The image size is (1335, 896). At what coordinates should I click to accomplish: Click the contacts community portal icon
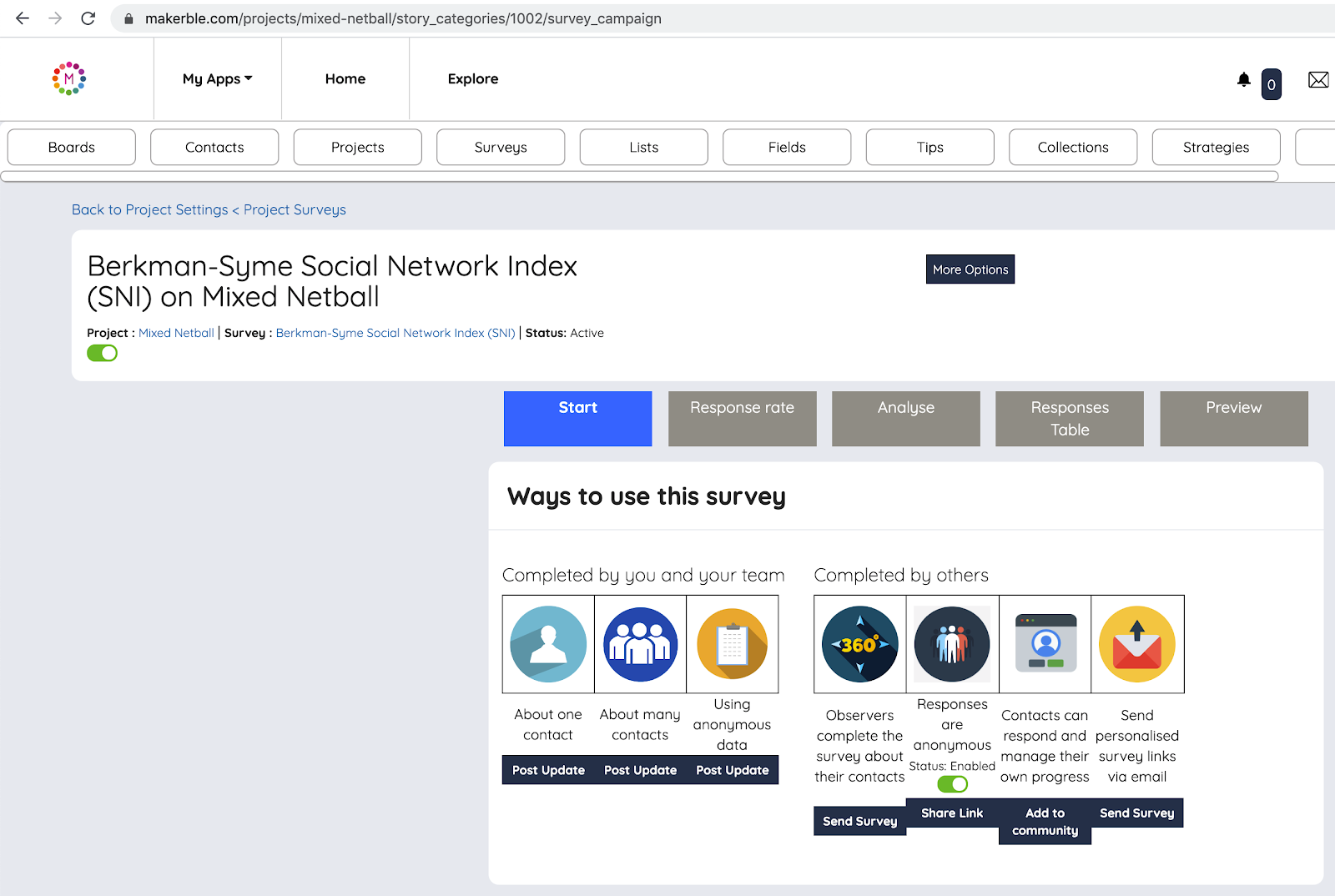pyautogui.click(x=1045, y=643)
